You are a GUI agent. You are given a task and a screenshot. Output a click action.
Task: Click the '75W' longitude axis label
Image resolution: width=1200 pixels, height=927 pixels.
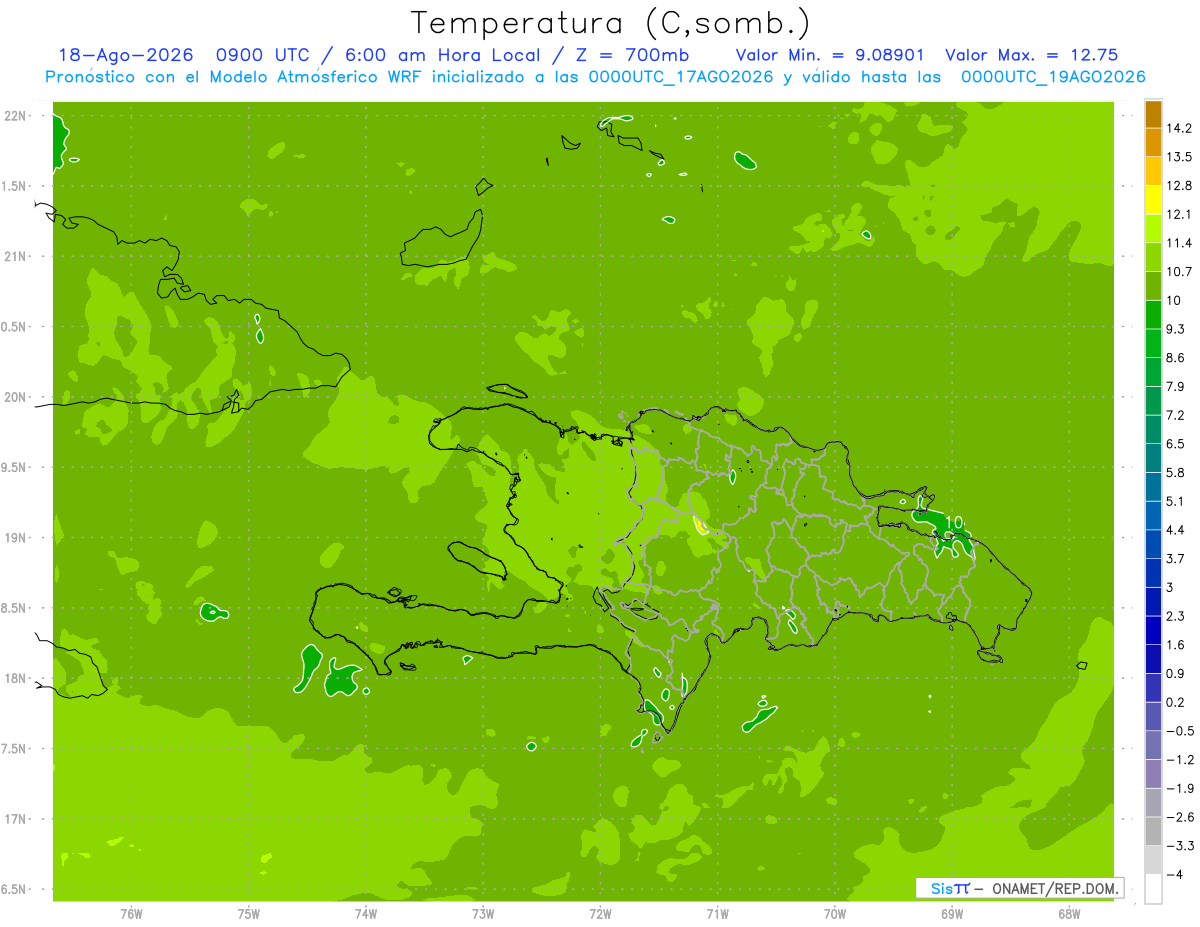[249, 914]
